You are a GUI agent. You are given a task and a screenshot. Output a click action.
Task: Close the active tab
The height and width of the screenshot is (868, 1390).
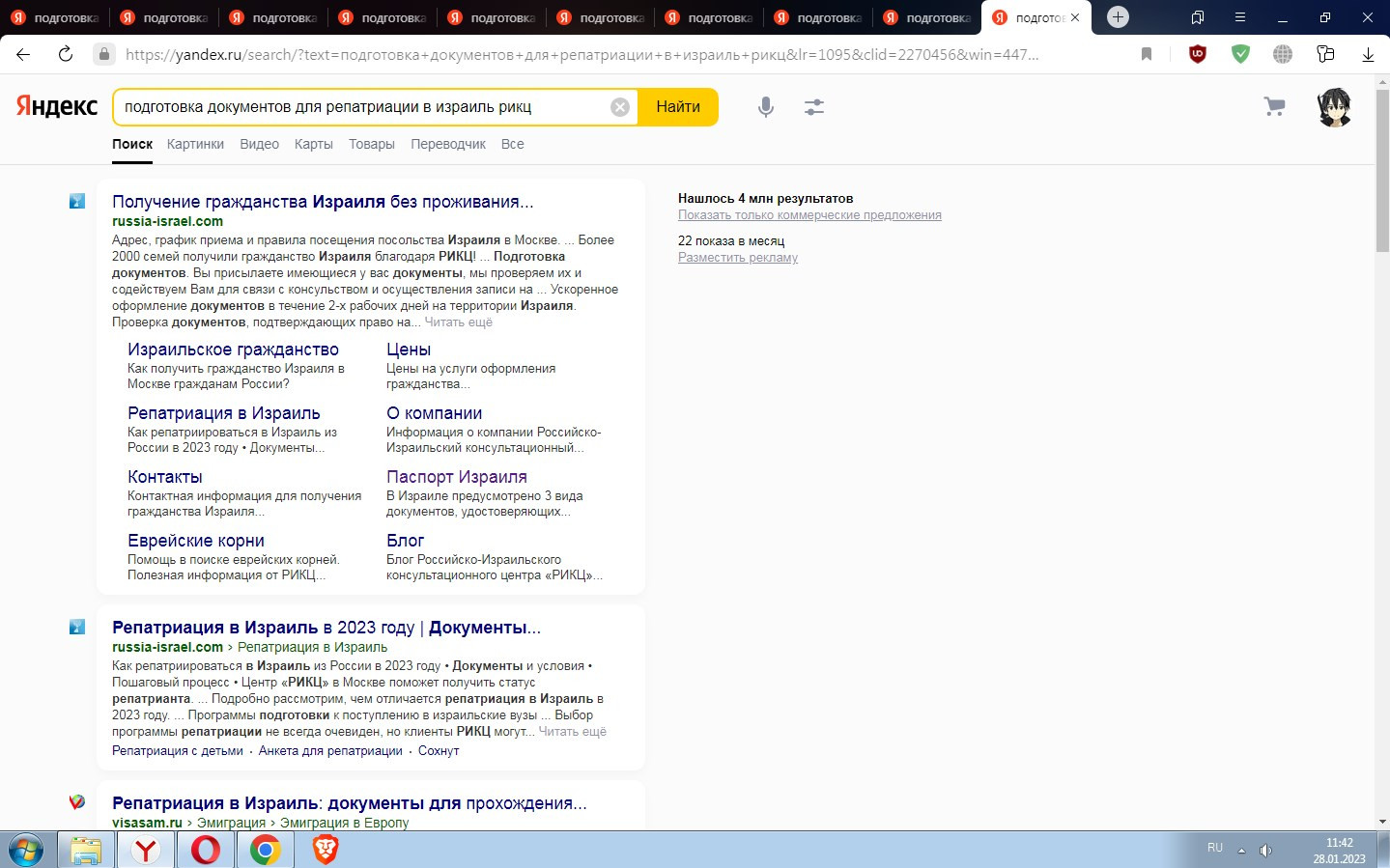pos(1075,17)
